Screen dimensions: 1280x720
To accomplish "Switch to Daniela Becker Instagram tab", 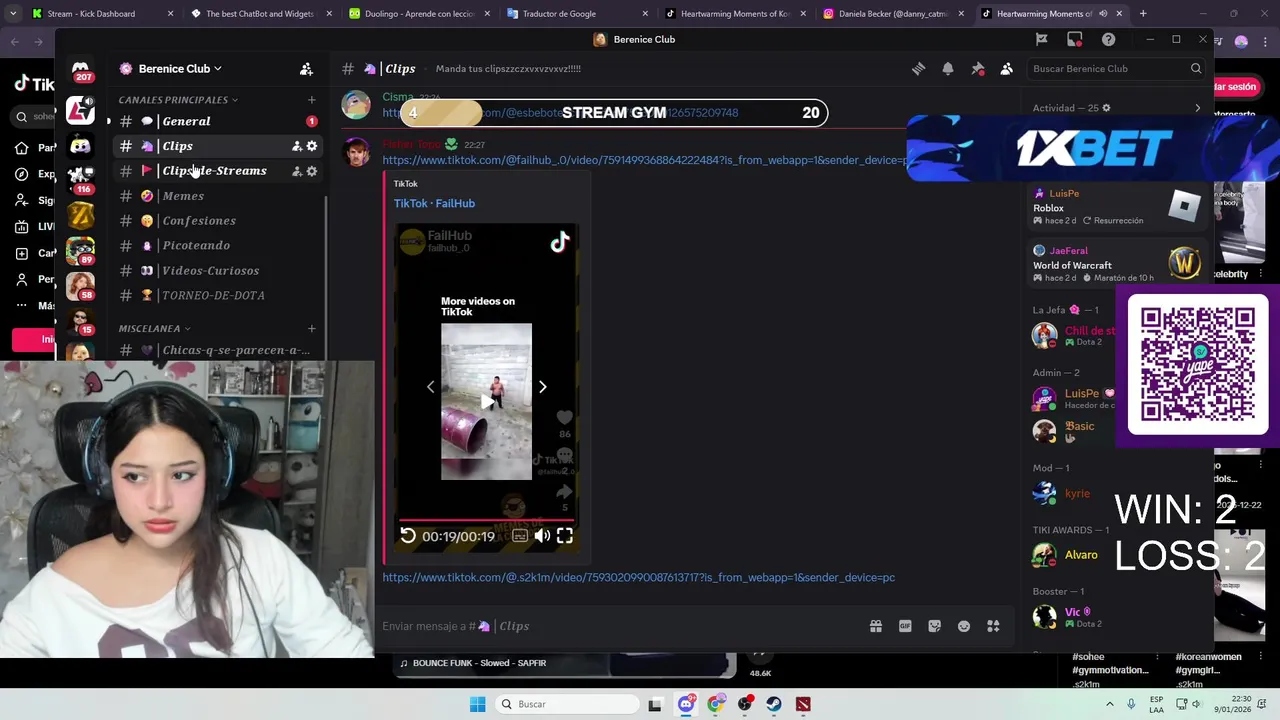I will point(892,14).
